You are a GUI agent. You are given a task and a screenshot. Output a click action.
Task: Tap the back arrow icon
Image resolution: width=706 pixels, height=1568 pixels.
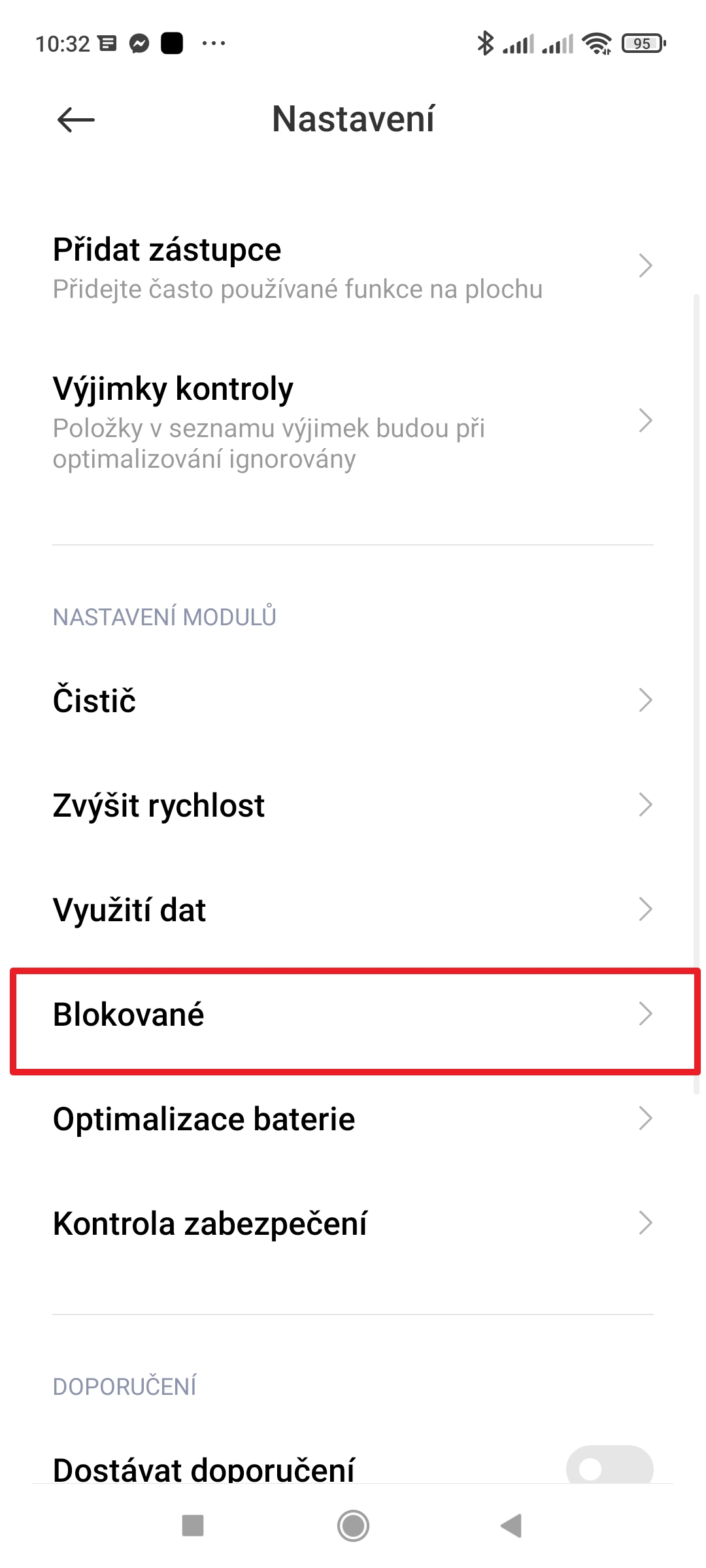(x=76, y=120)
